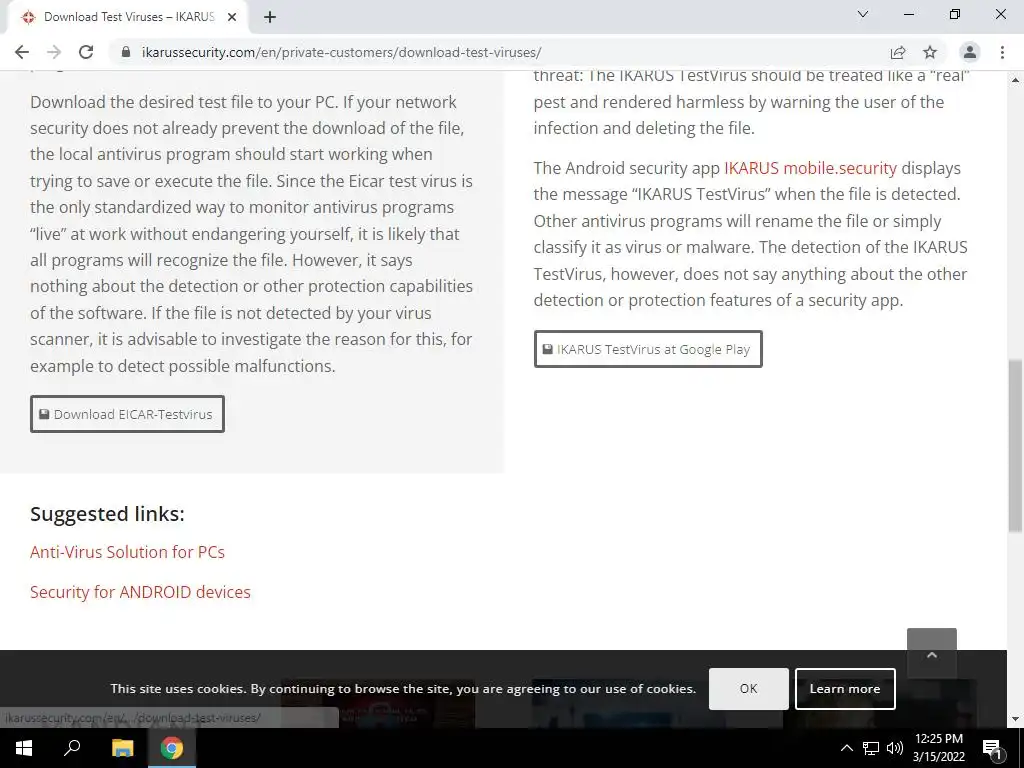Reload the current page
Viewport: 1024px width, 768px height.
pyautogui.click(x=86, y=52)
